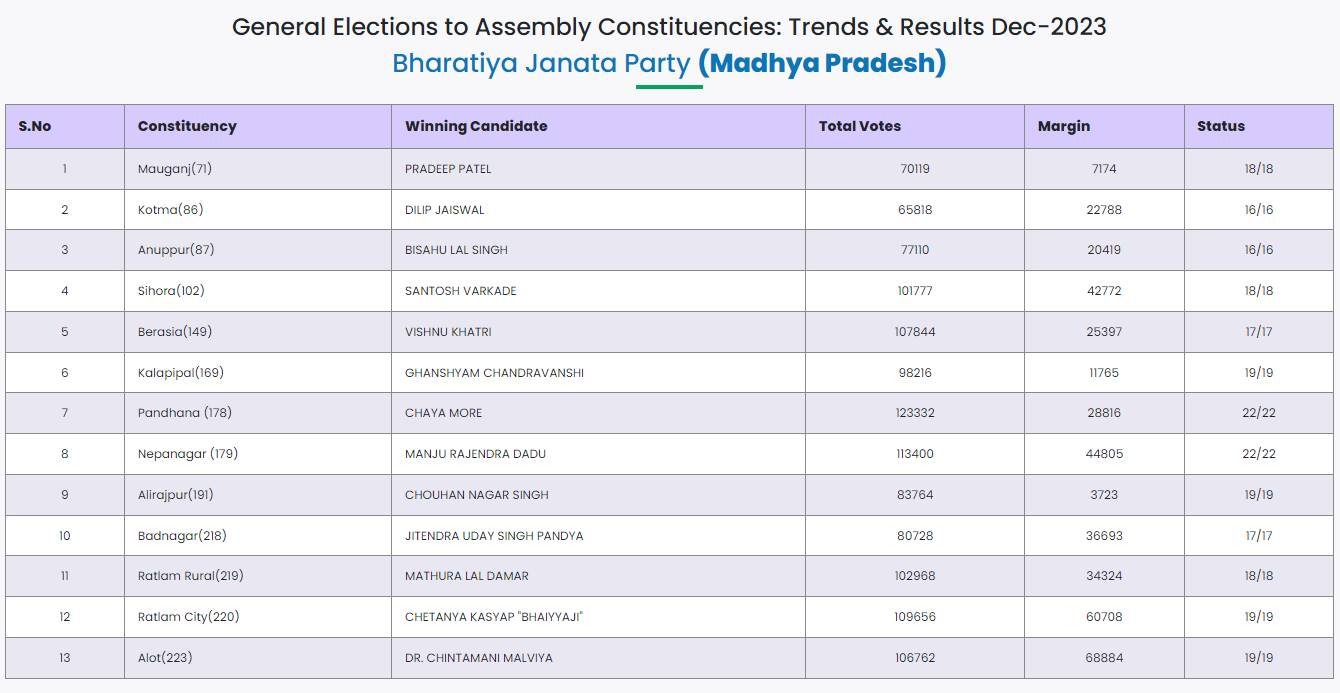Select Kalapipal(169) constituency

(181, 373)
